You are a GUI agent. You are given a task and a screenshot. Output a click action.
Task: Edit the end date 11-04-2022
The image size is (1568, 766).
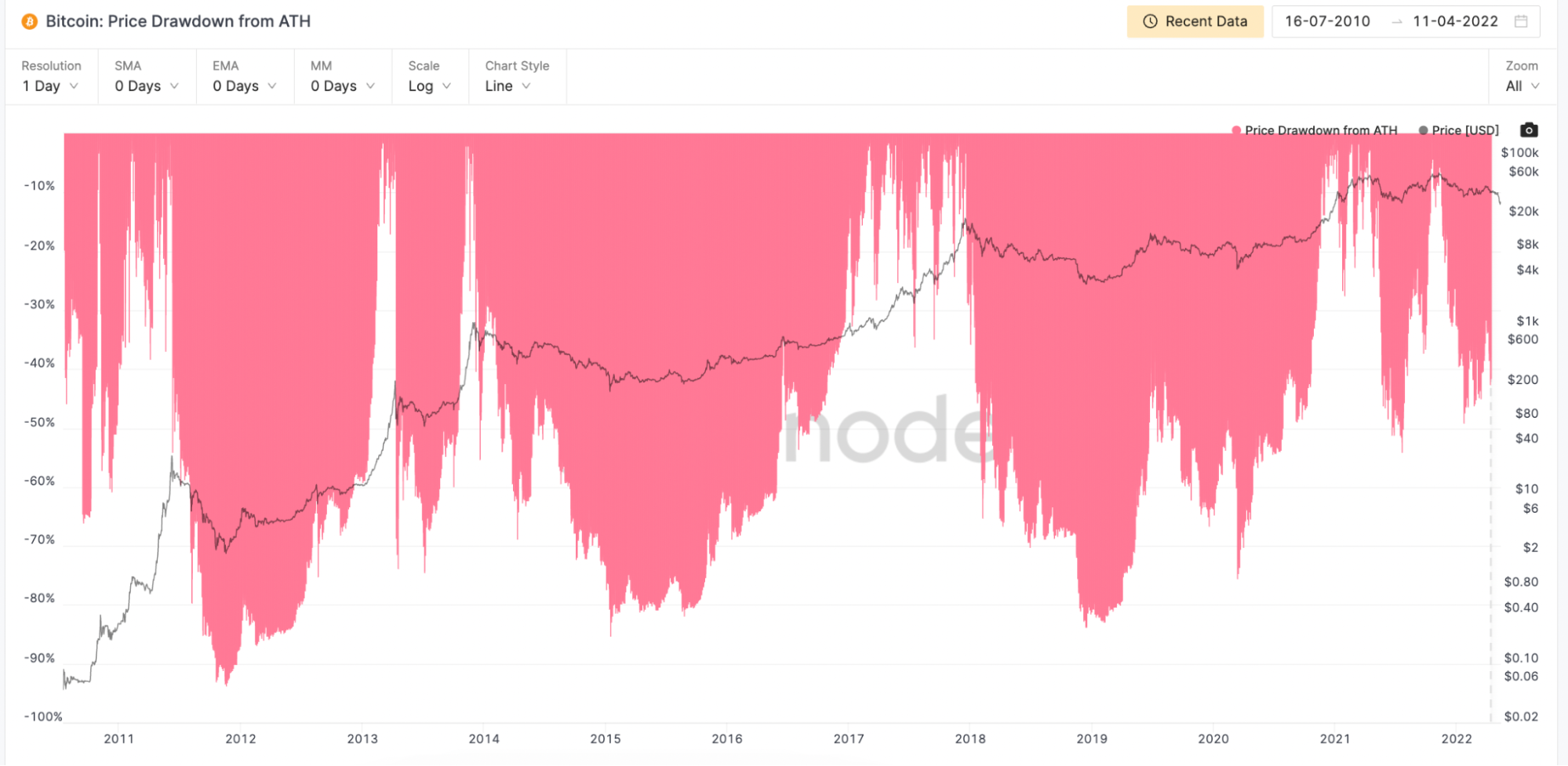(1455, 22)
